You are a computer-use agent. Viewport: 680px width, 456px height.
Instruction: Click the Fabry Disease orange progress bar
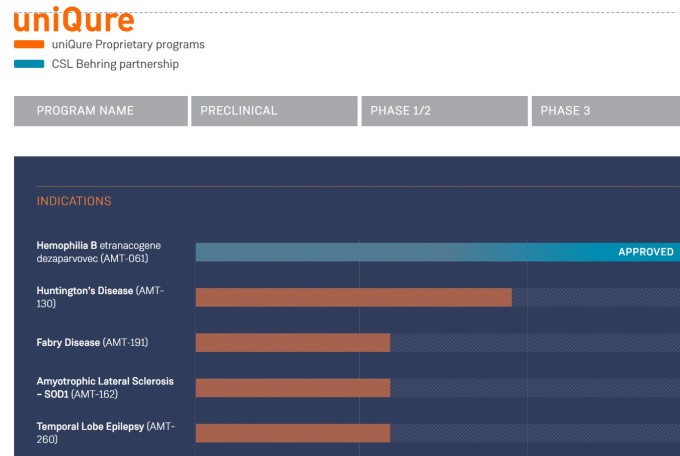[293, 343]
